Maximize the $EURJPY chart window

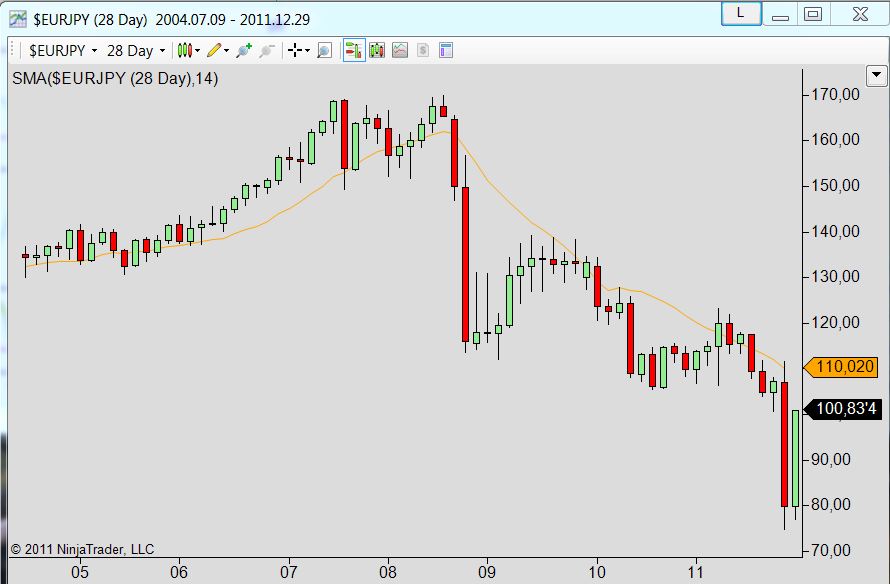coord(813,14)
